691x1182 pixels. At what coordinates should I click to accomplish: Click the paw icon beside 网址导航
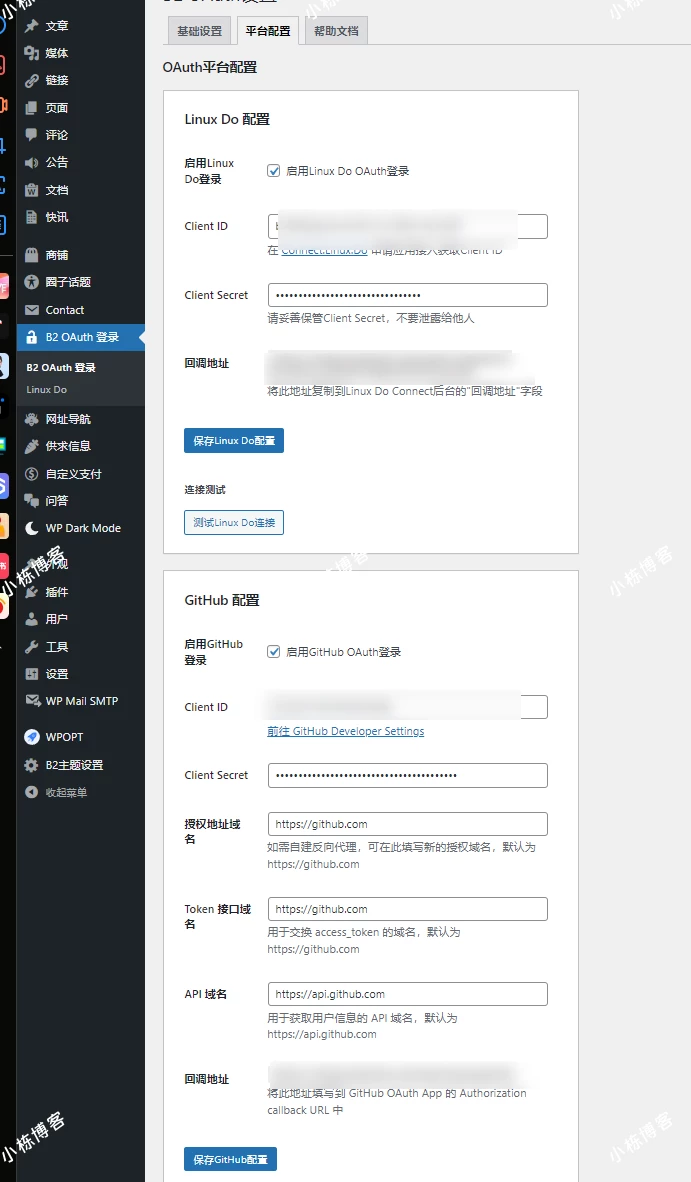[x=32, y=419]
